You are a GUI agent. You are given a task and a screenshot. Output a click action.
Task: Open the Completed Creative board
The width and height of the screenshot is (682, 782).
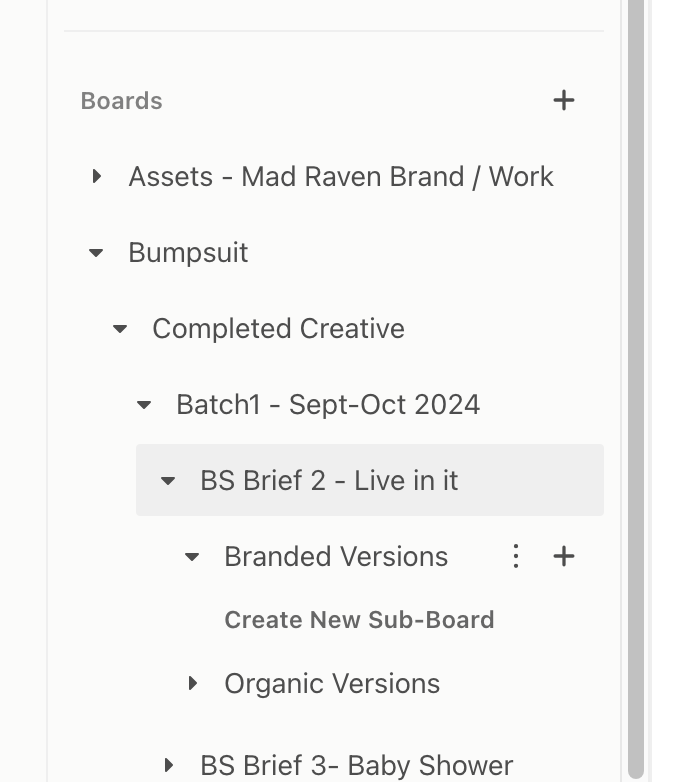tap(278, 329)
